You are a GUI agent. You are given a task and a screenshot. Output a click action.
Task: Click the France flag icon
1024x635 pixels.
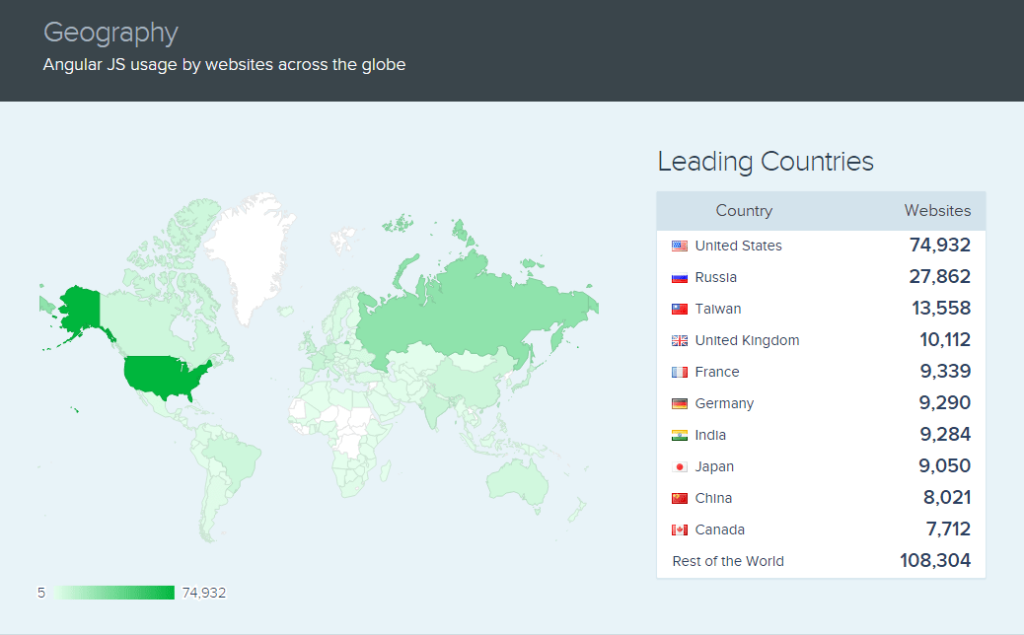[680, 372]
